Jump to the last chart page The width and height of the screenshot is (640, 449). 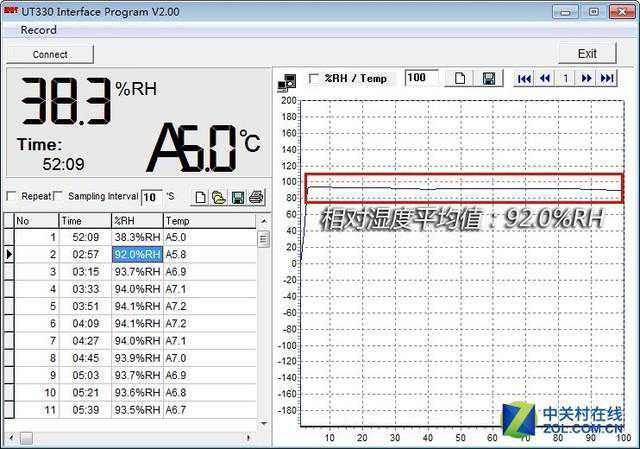click(607, 78)
